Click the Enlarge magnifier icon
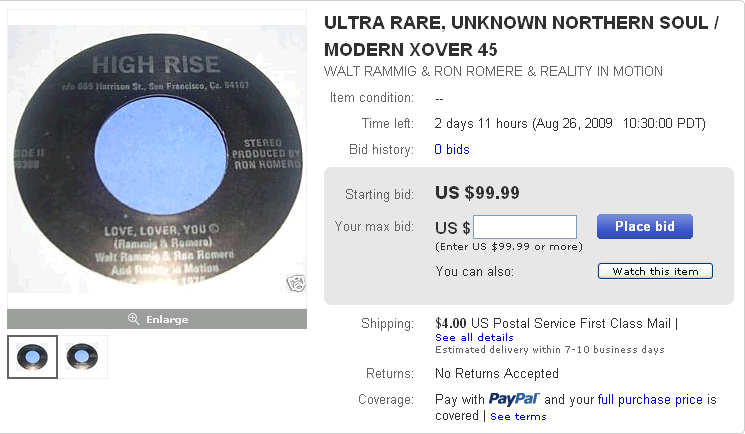 click(x=133, y=319)
